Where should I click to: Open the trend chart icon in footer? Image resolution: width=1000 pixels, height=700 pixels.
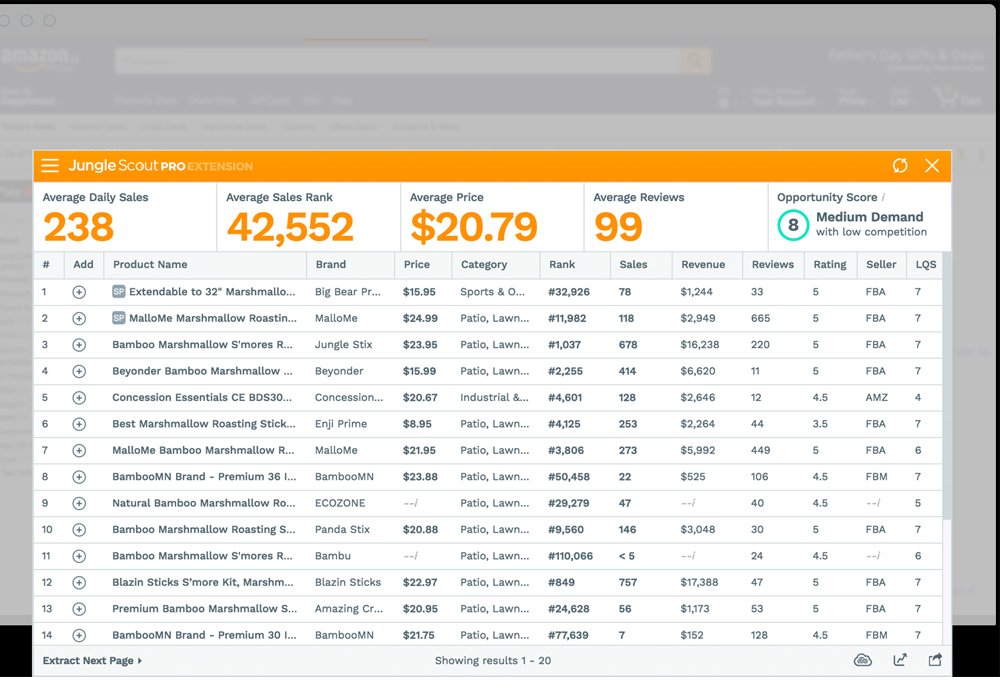pos(900,660)
